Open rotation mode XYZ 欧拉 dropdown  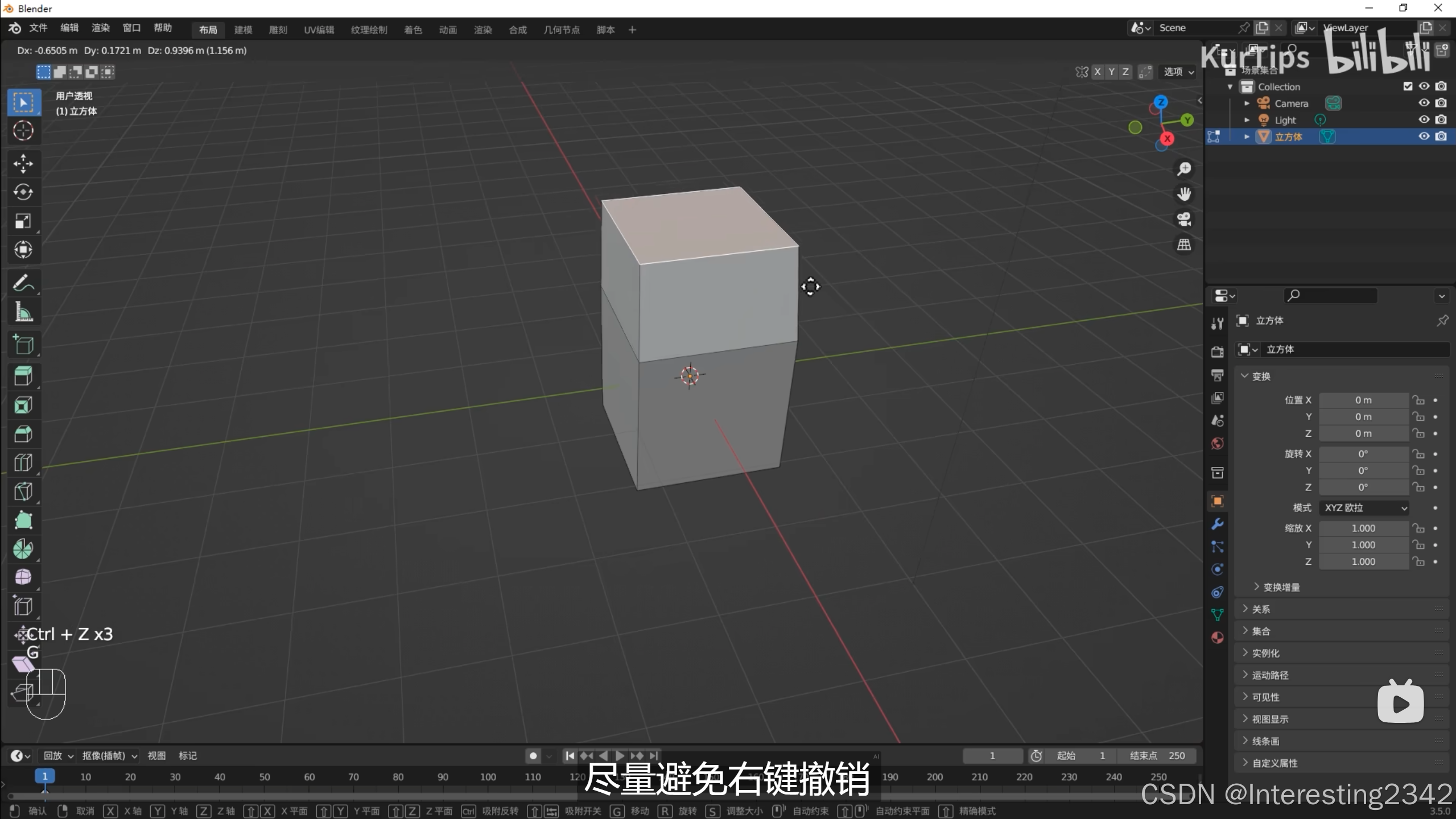(1365, 508)
